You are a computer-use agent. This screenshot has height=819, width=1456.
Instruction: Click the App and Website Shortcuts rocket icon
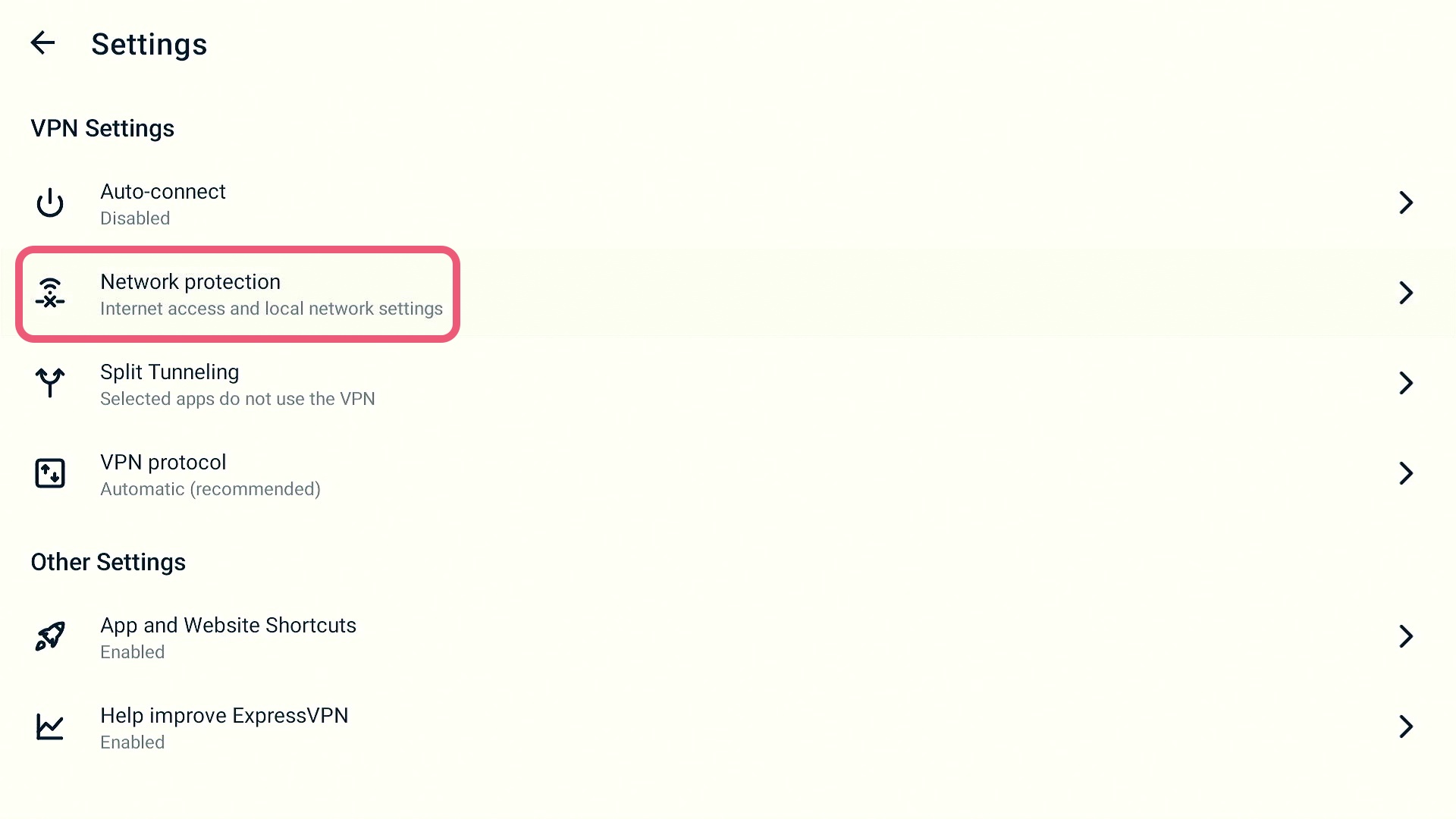coord(50,636)
